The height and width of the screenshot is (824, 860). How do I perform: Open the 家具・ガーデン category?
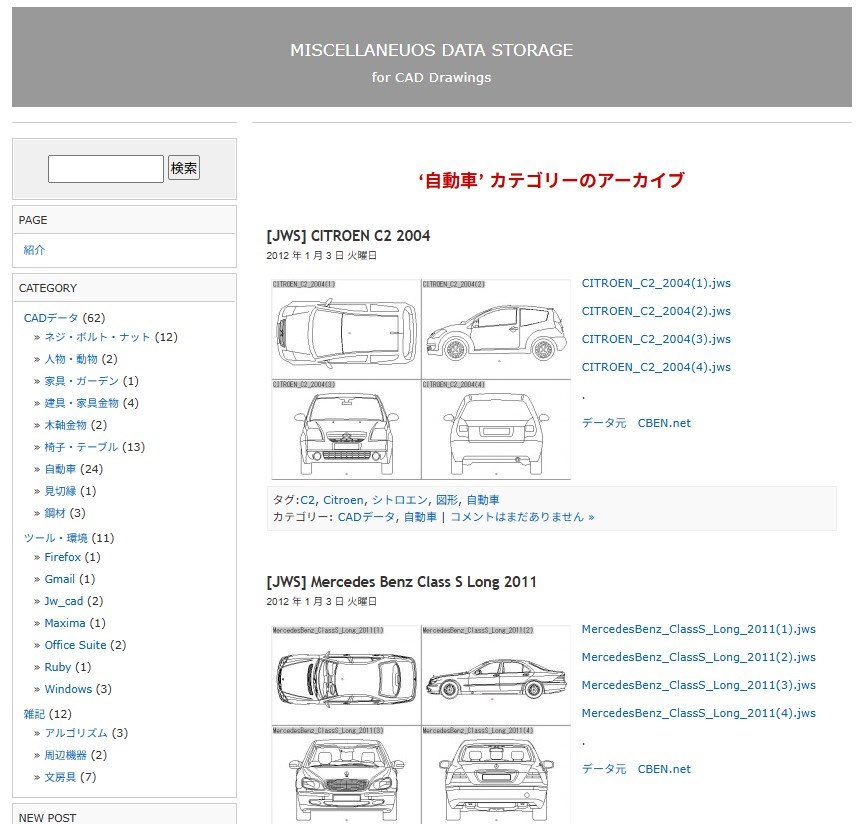click(81, 381)
